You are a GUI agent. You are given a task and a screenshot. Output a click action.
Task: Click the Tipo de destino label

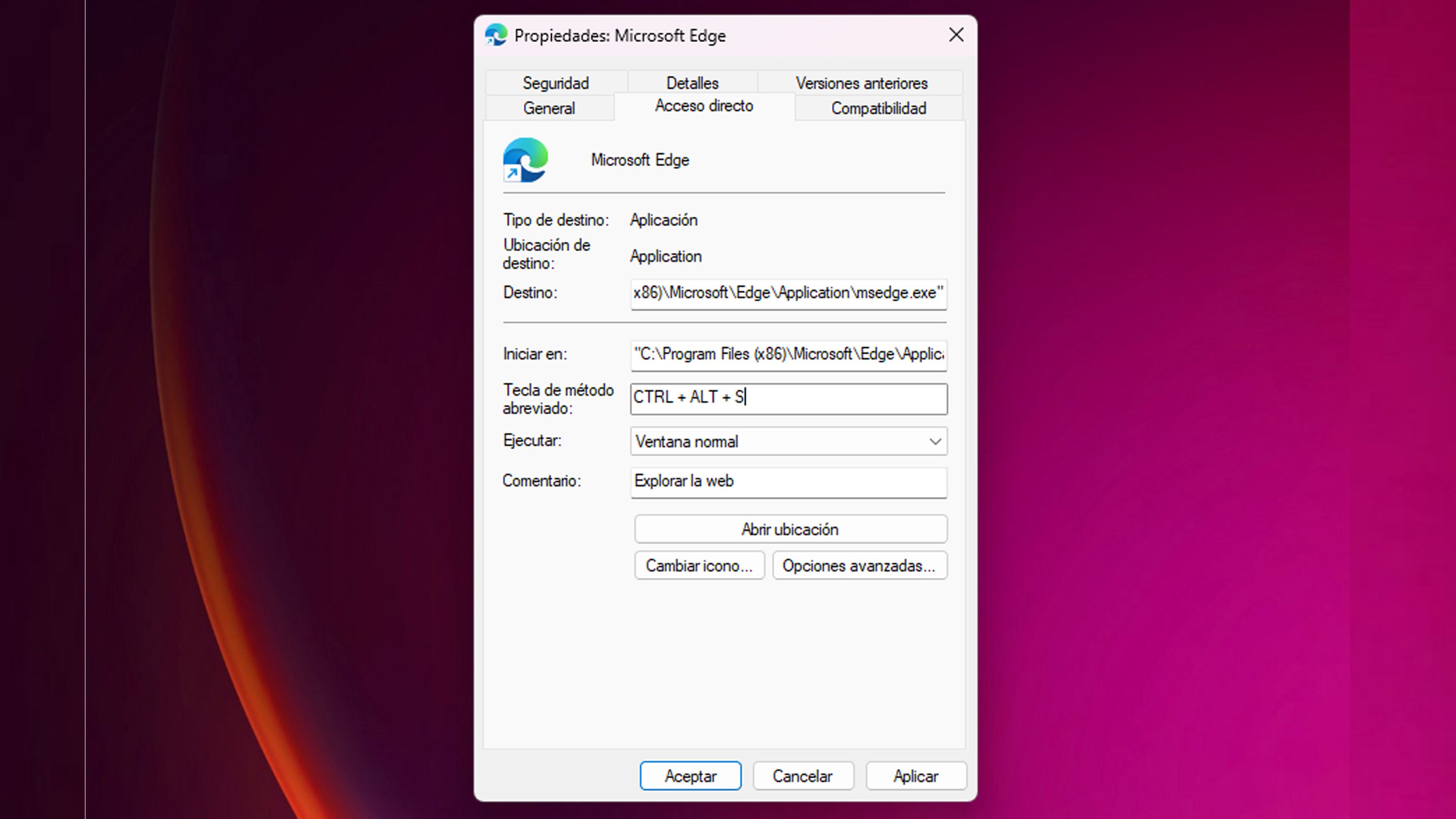tap(555, 220)
